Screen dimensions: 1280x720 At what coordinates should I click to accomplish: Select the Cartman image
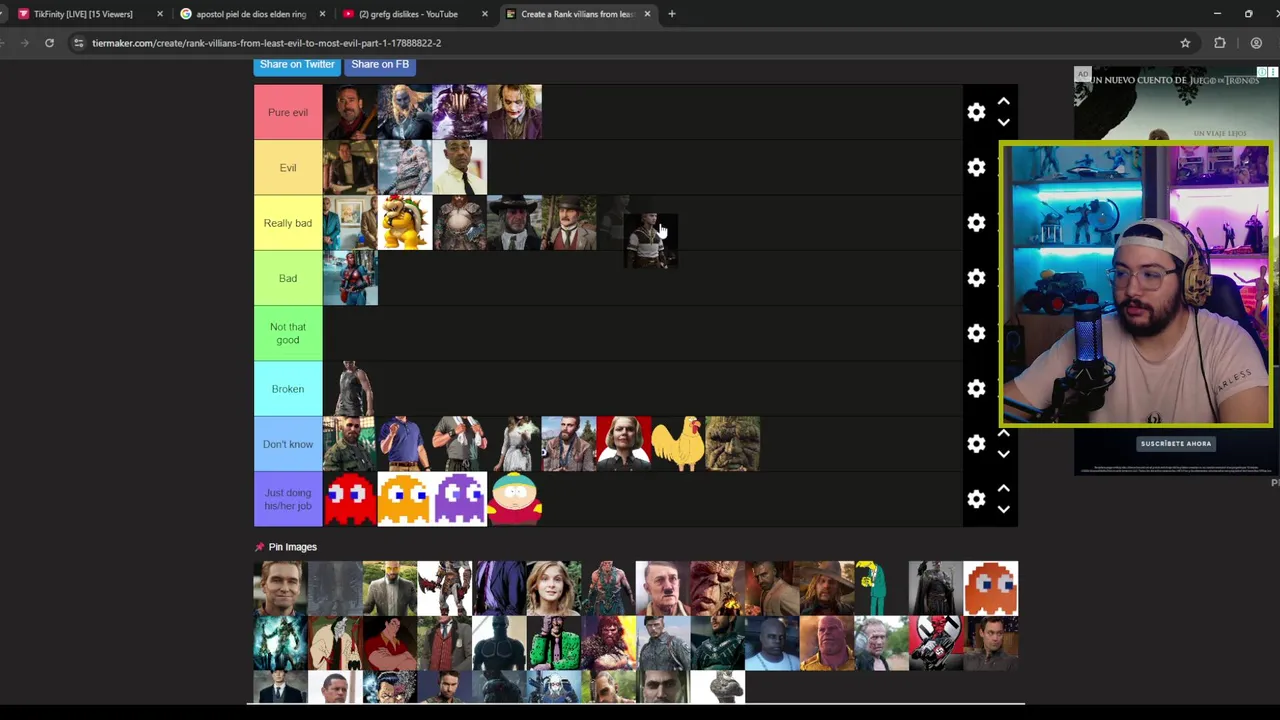(514, 499)
